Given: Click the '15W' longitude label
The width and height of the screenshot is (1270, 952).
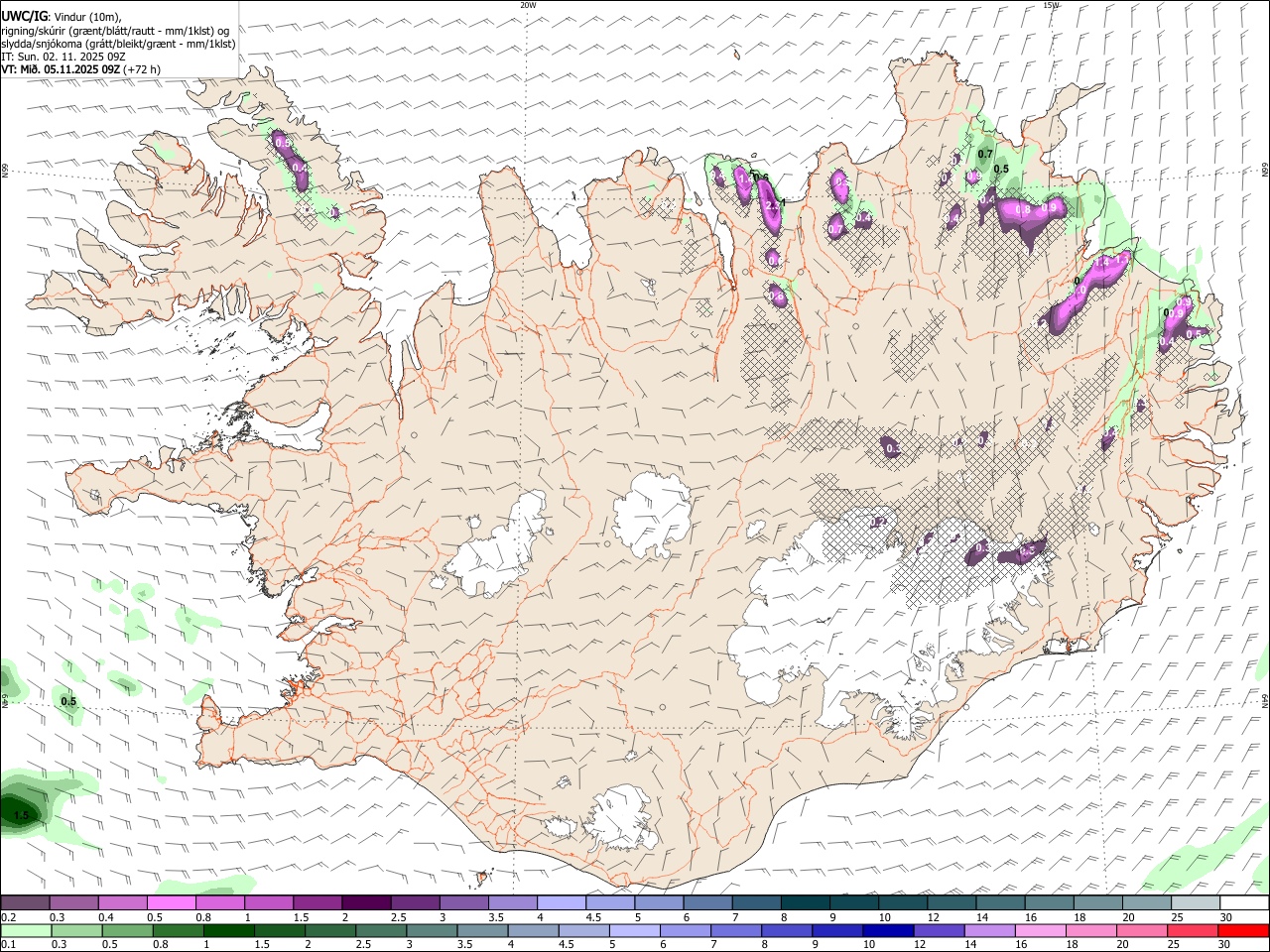Looking at the screenshot, I should pyautogui.click(x=1051, y=5).
